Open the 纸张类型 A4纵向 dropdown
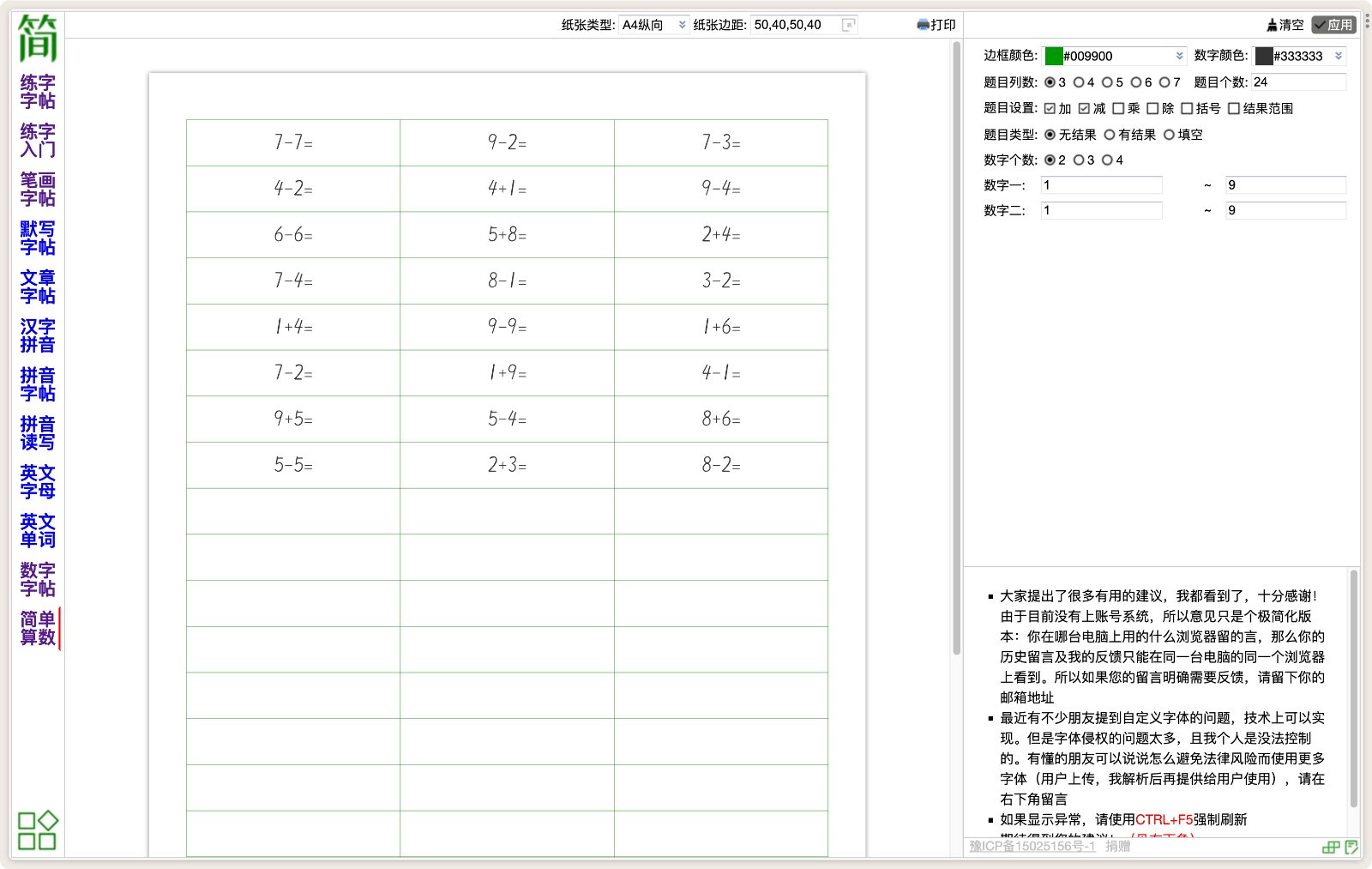 (x=654, y=25)
